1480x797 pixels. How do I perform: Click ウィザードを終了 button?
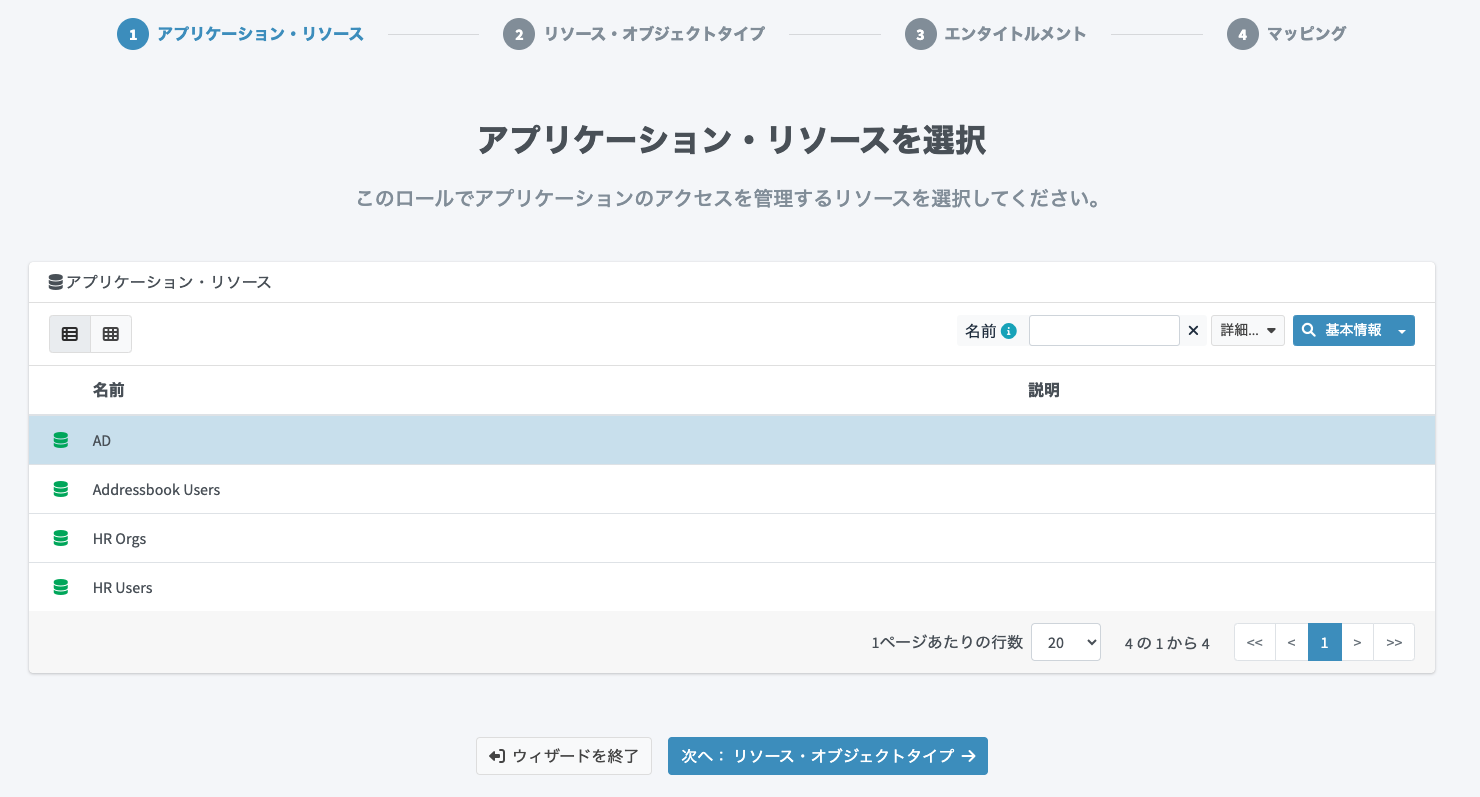click(564, 756)
